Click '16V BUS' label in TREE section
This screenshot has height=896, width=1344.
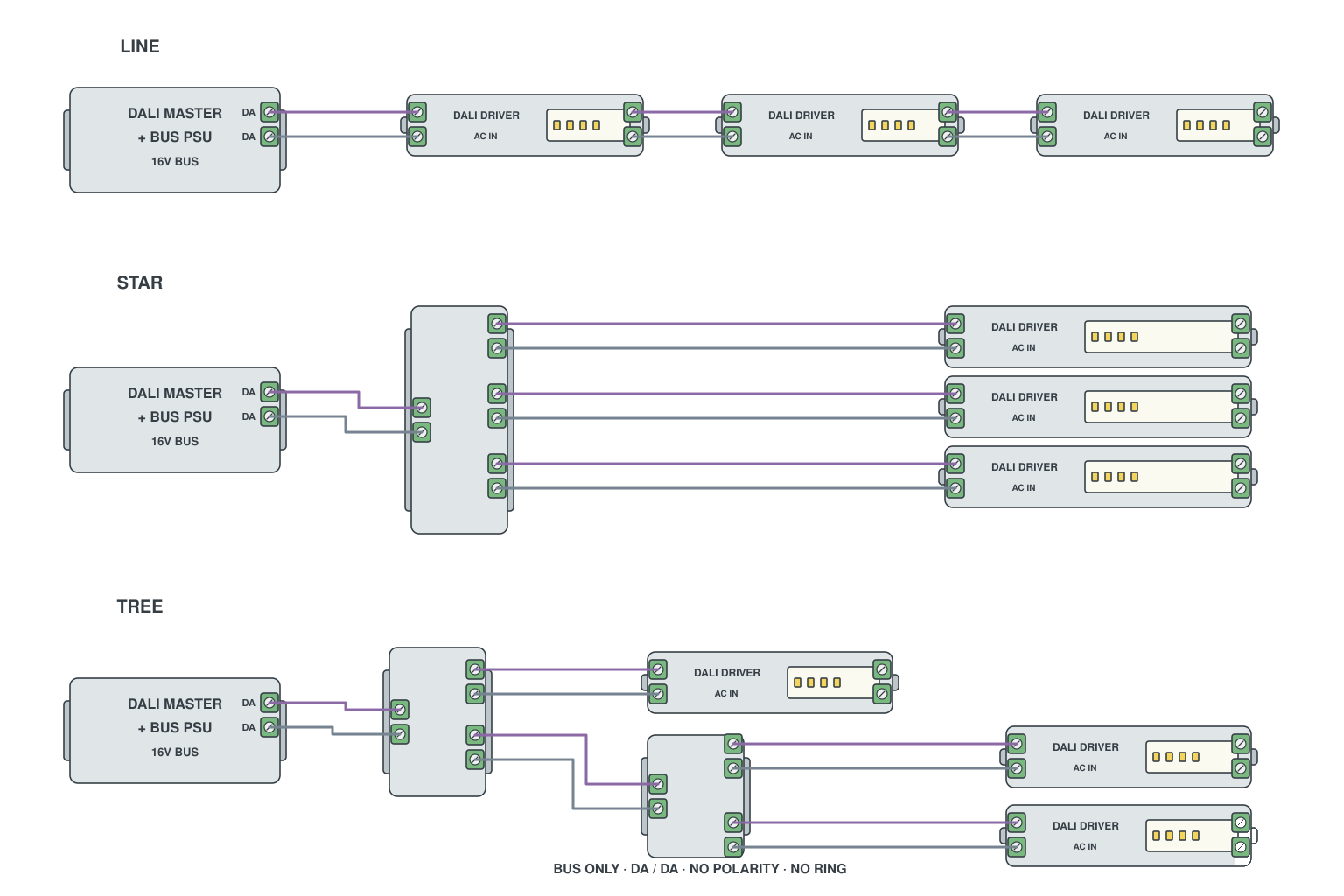click(x=175, y=752)
